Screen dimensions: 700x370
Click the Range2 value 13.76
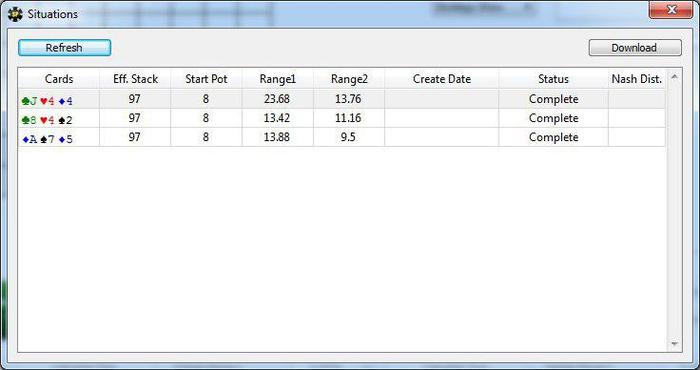click(348, 99)
